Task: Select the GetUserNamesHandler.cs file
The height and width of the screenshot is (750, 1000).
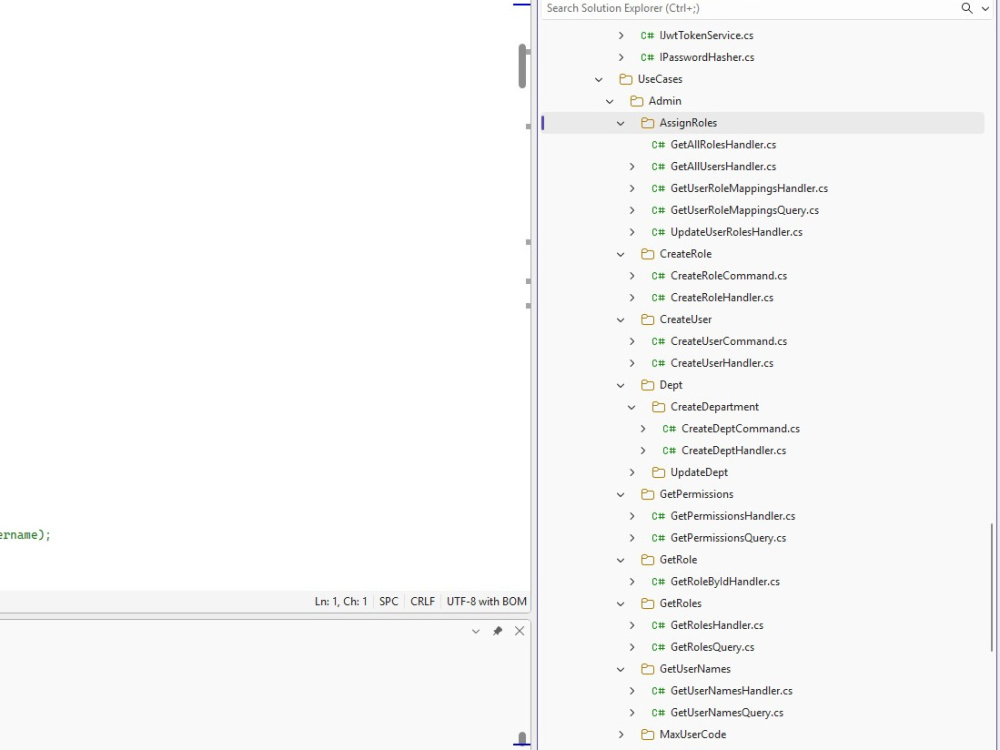Action: pos(732,691)
